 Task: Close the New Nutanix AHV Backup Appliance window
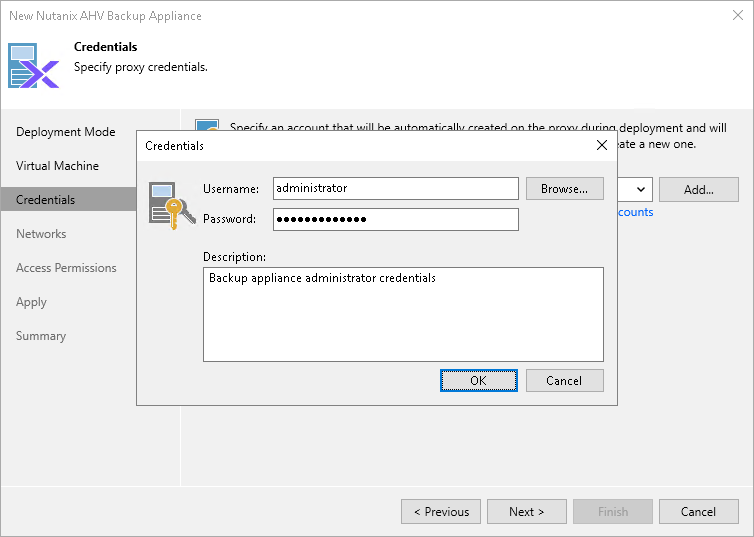736,16
